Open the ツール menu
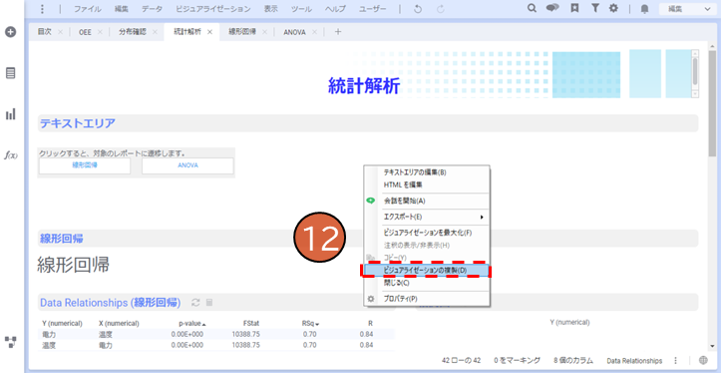Viewport: 721px width, 373px height. coord(301,9)
